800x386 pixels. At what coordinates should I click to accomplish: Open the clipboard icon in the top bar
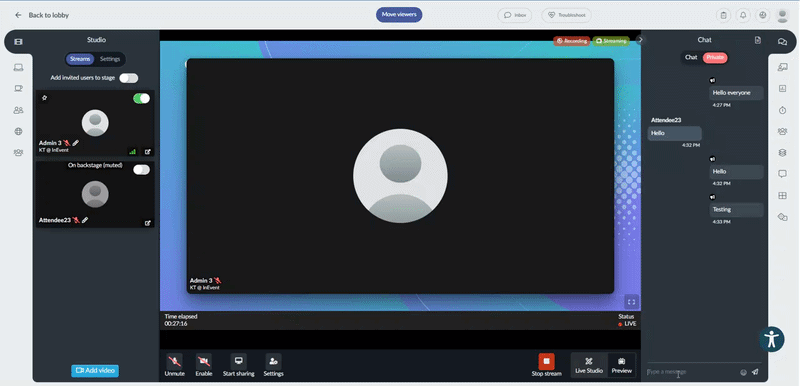(x=723, y=15)
